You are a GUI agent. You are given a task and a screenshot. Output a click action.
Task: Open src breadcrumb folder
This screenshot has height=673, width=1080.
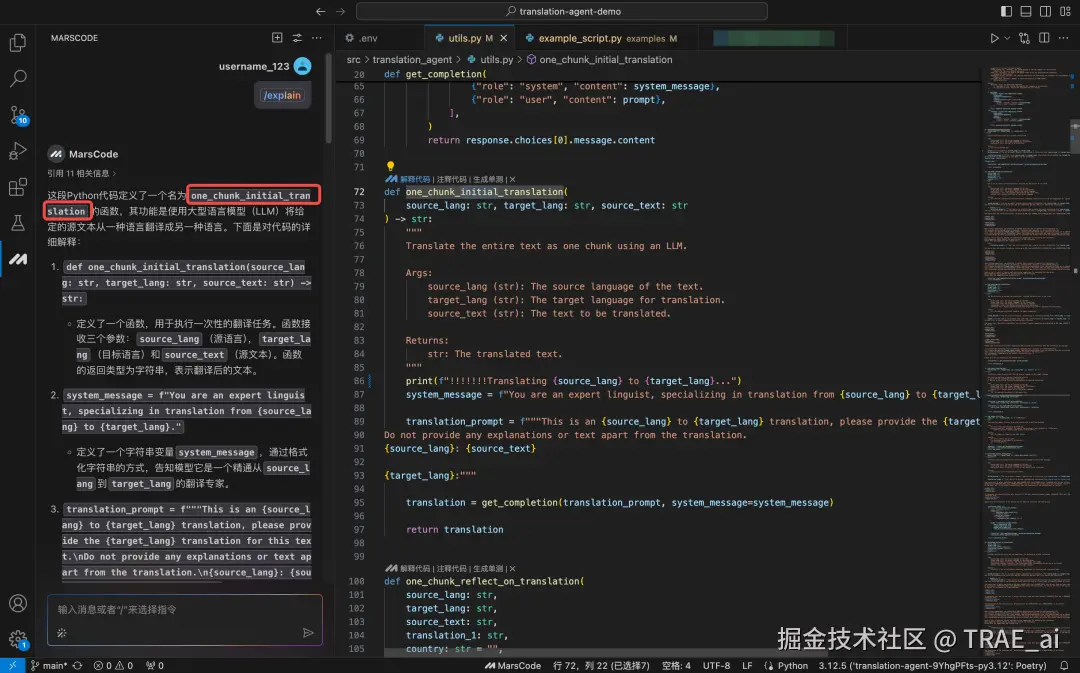tap(353, 60)
